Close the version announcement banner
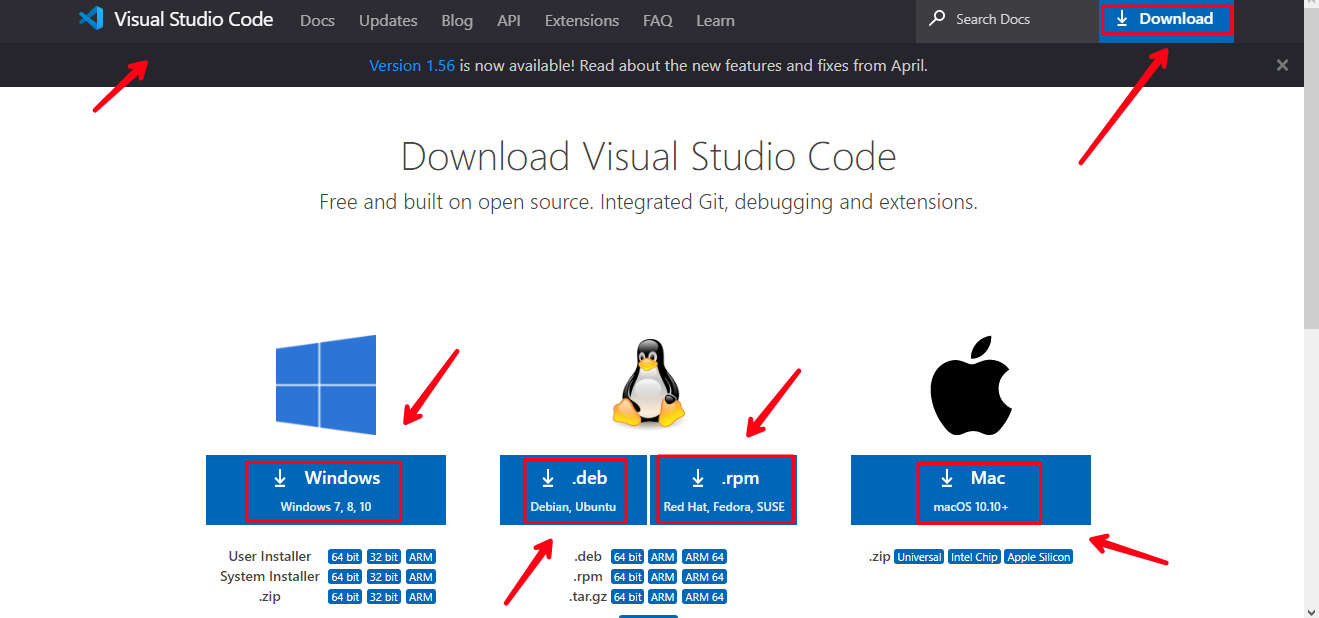This screenshot has width=1319, height=618. point(1282,65)
